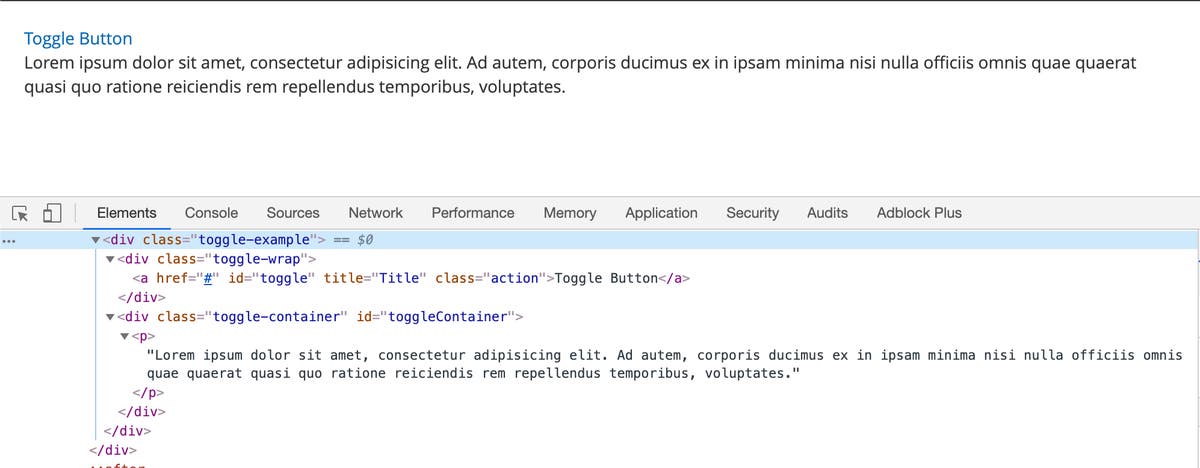Open the Network panel tab
This screenshot has height=468, width=1200.
click(x=375, y=213)
